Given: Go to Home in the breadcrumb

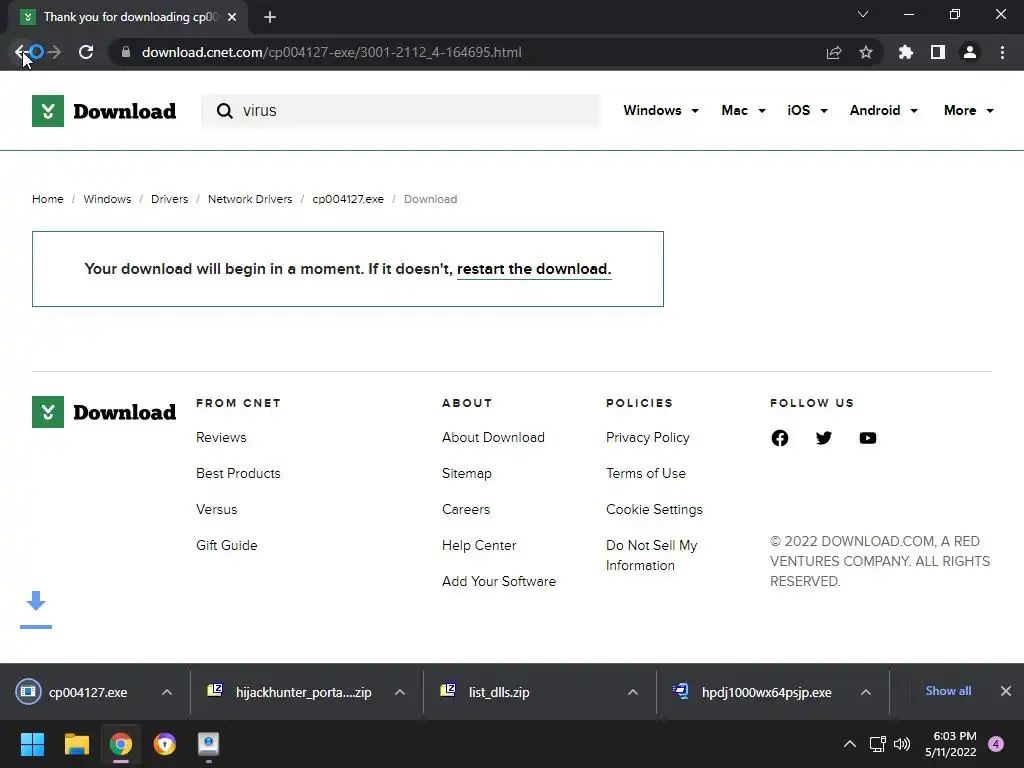Looking at the screenshot, I should [48, 199].
